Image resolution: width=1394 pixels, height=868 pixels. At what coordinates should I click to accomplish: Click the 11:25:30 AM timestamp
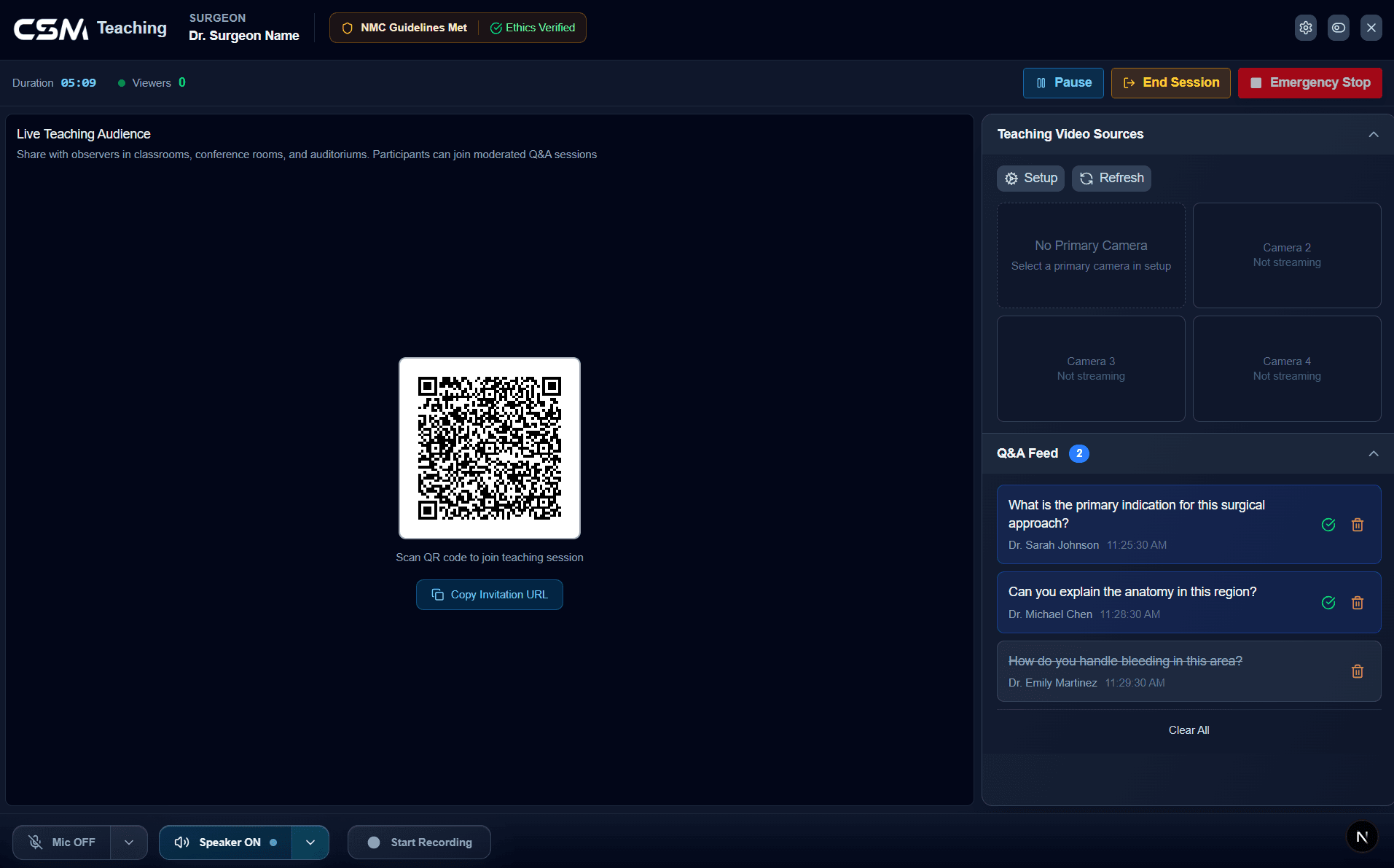1136,545
